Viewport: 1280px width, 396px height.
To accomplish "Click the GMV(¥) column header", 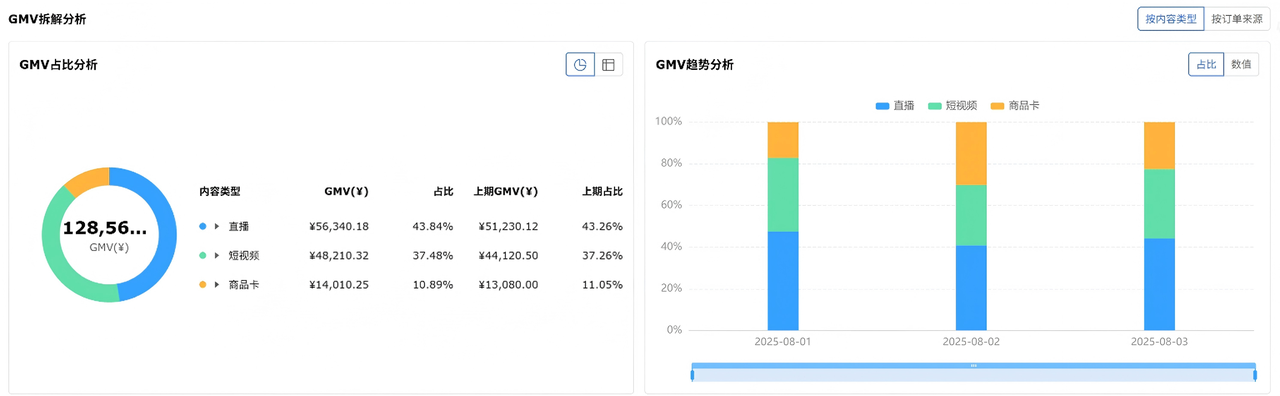I will click(x=346, y=191).
